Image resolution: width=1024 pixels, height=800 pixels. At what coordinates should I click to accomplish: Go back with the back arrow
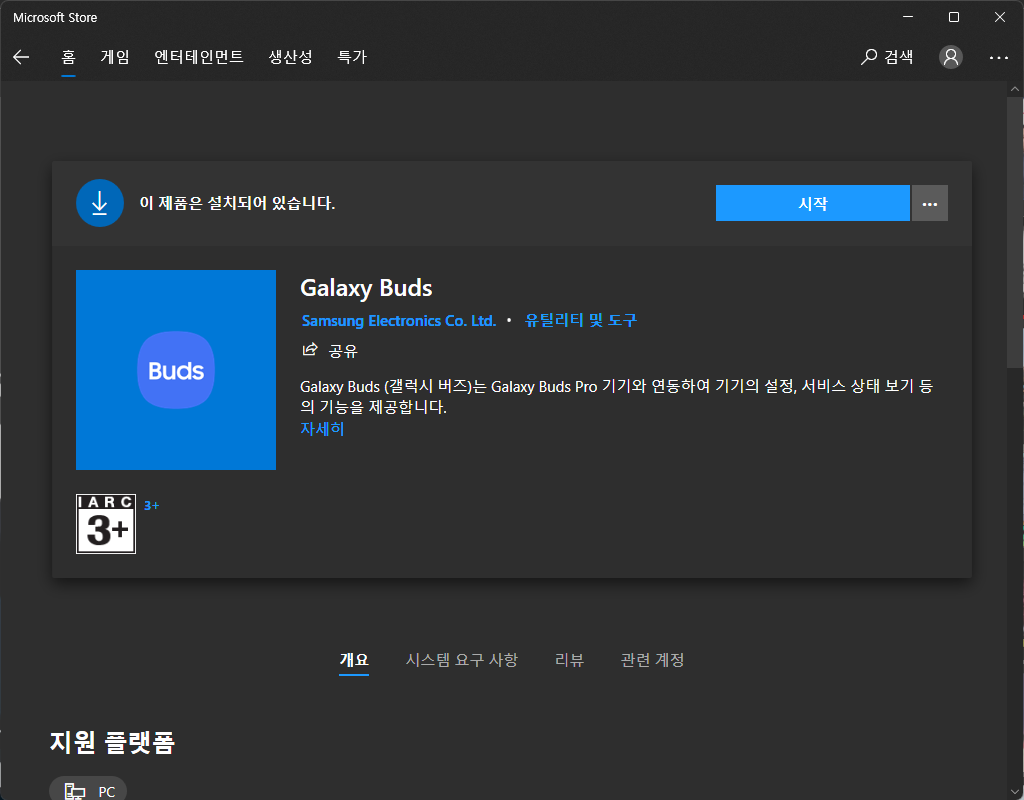click(21, 57)
